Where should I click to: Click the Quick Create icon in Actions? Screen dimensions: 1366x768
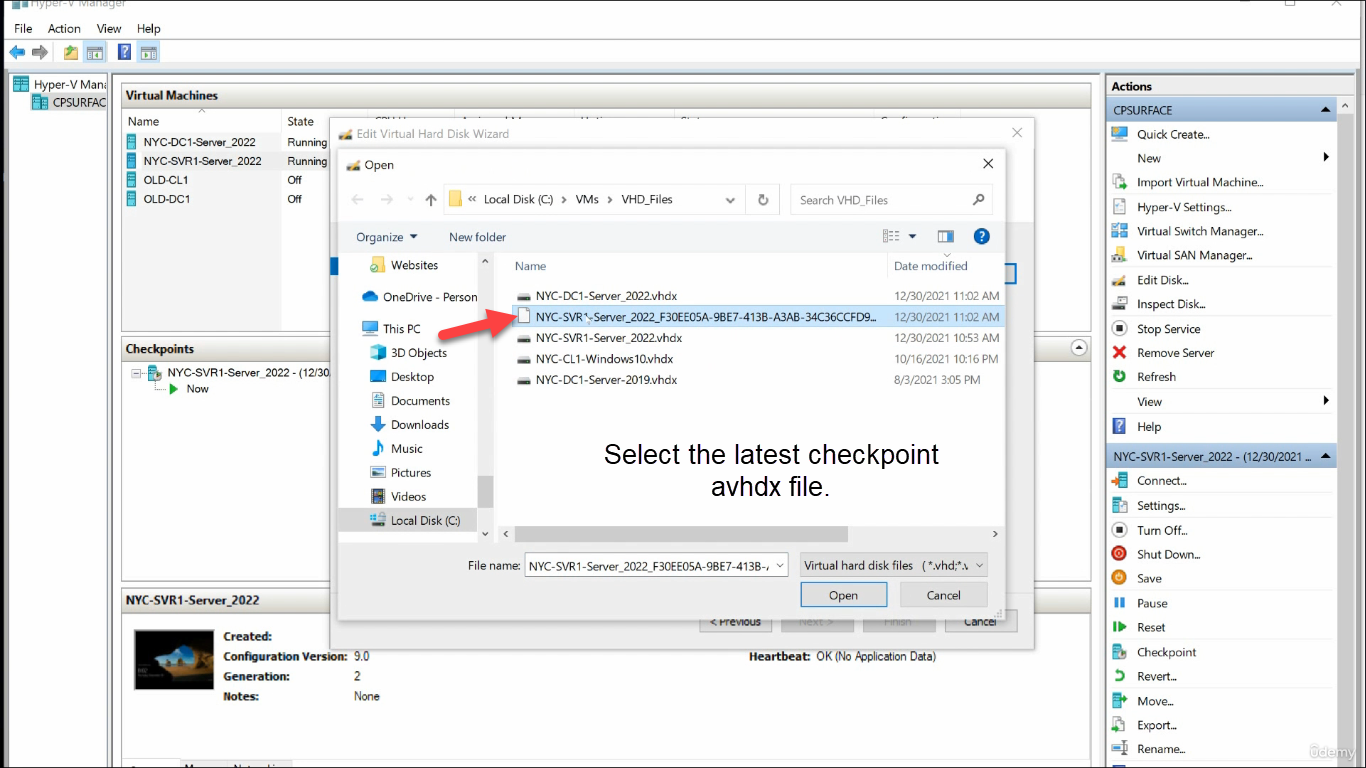[1119, 134]
